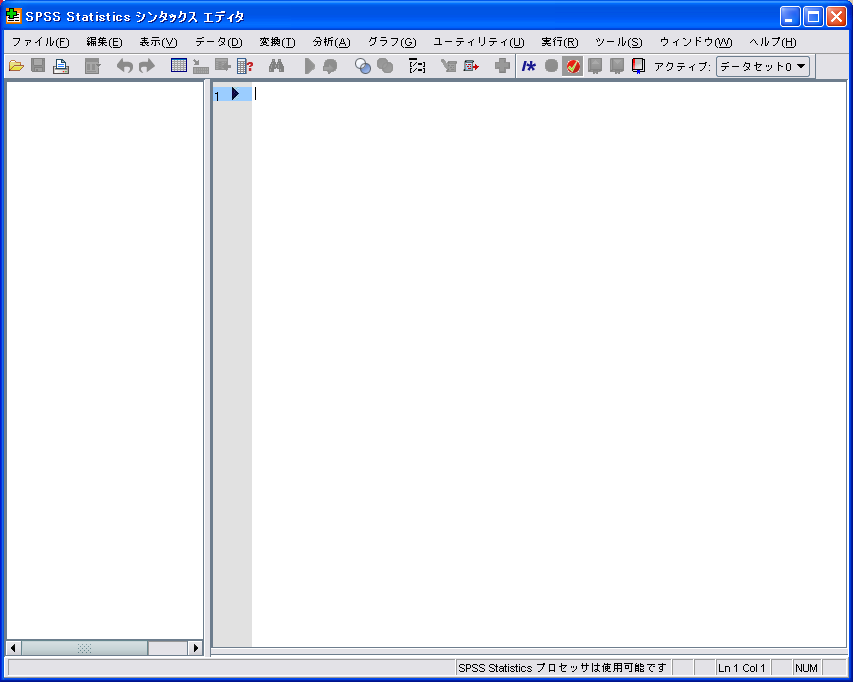Click the Run selection play arrow icon
The width and height of the screenshot is (853, 682).
tap(309, 66)
